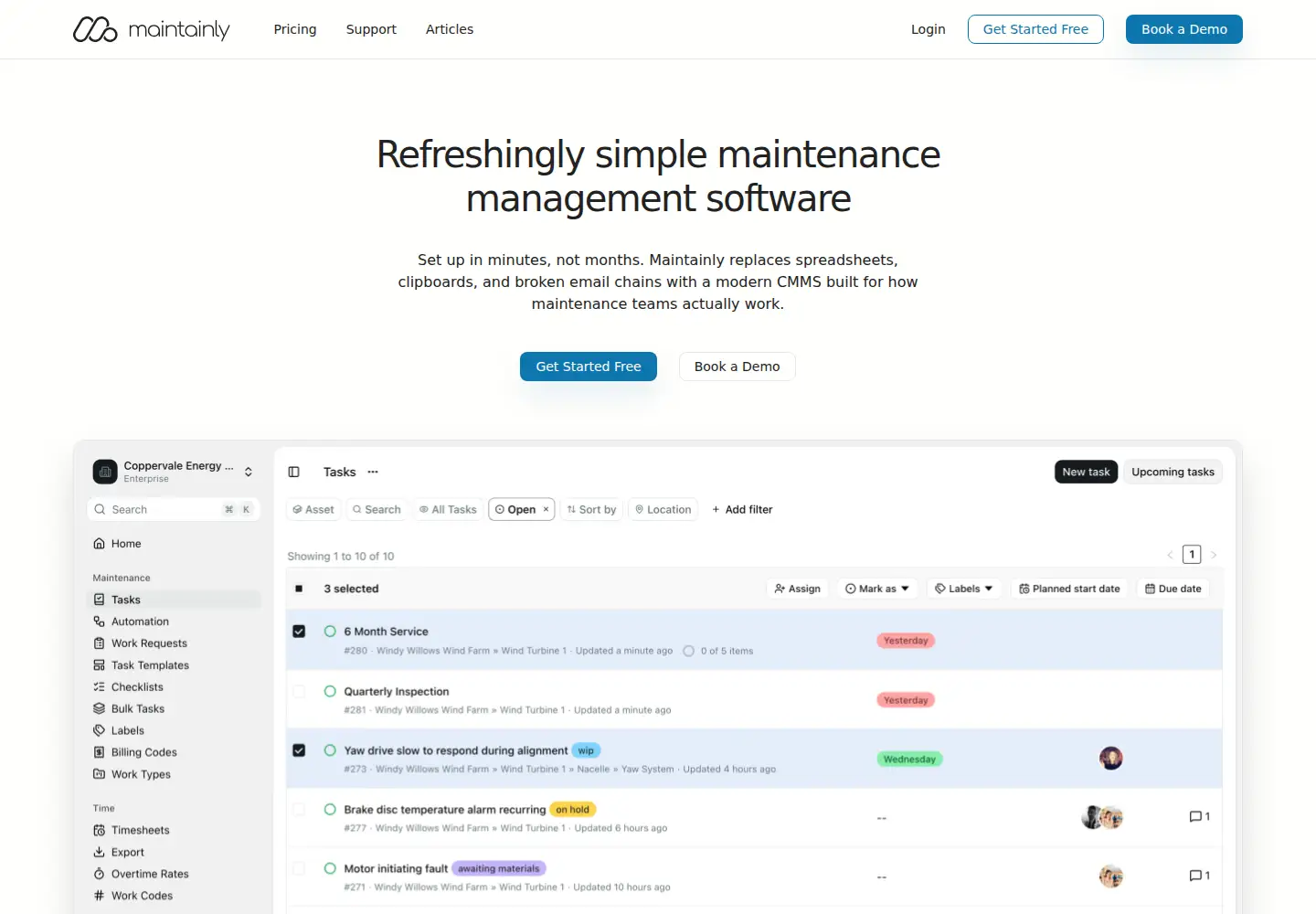The width and height of the screenshot is (1316, 914).
Task: Open comments on Brake disc temperature alarm task
Action: (1199, 817)
